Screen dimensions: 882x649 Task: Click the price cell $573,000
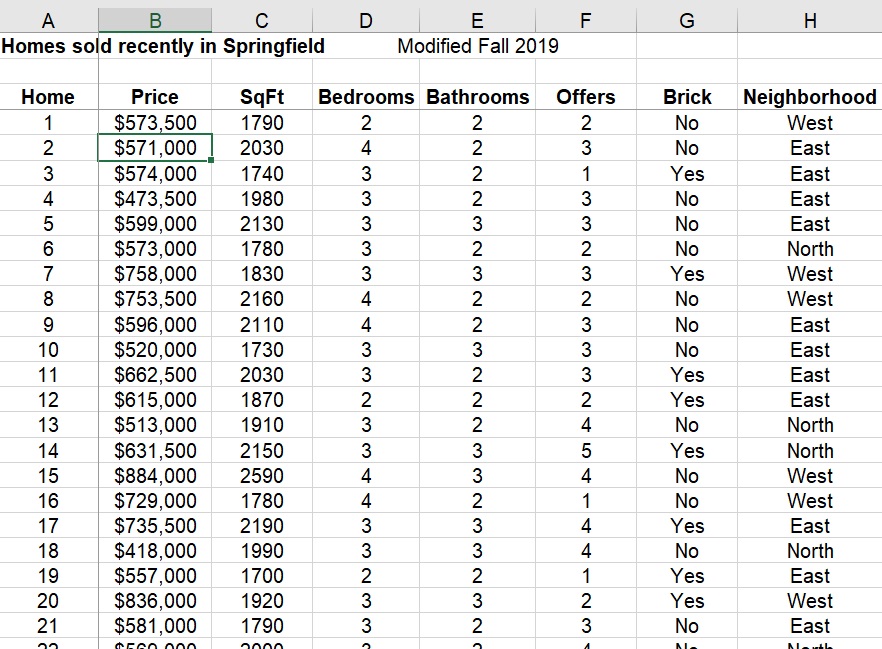tap(155, 249)
